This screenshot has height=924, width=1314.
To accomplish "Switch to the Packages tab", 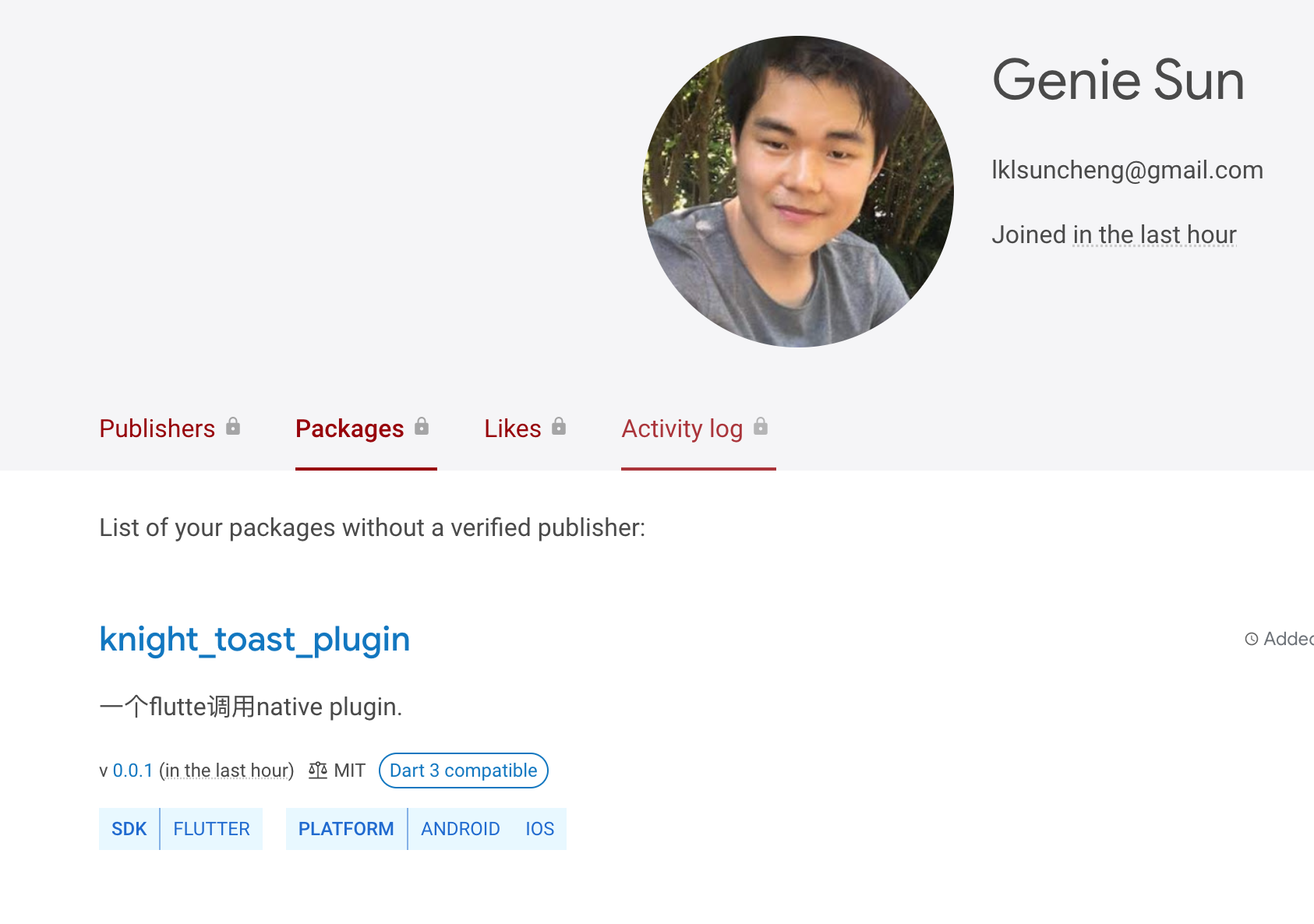I will point(349,428).
